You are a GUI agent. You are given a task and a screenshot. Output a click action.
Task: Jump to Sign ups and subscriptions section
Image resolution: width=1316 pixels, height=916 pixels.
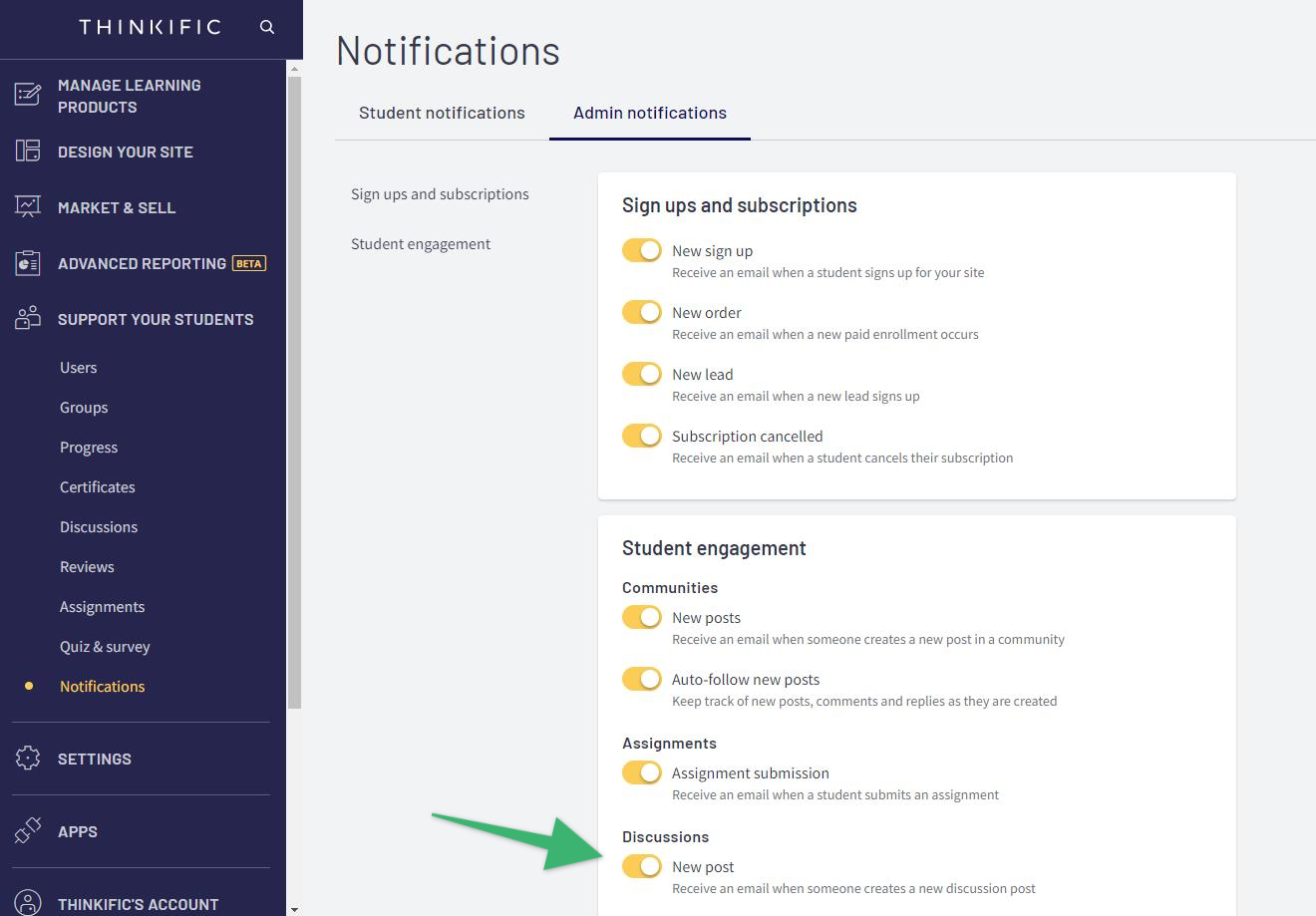(x=440, y=194)
